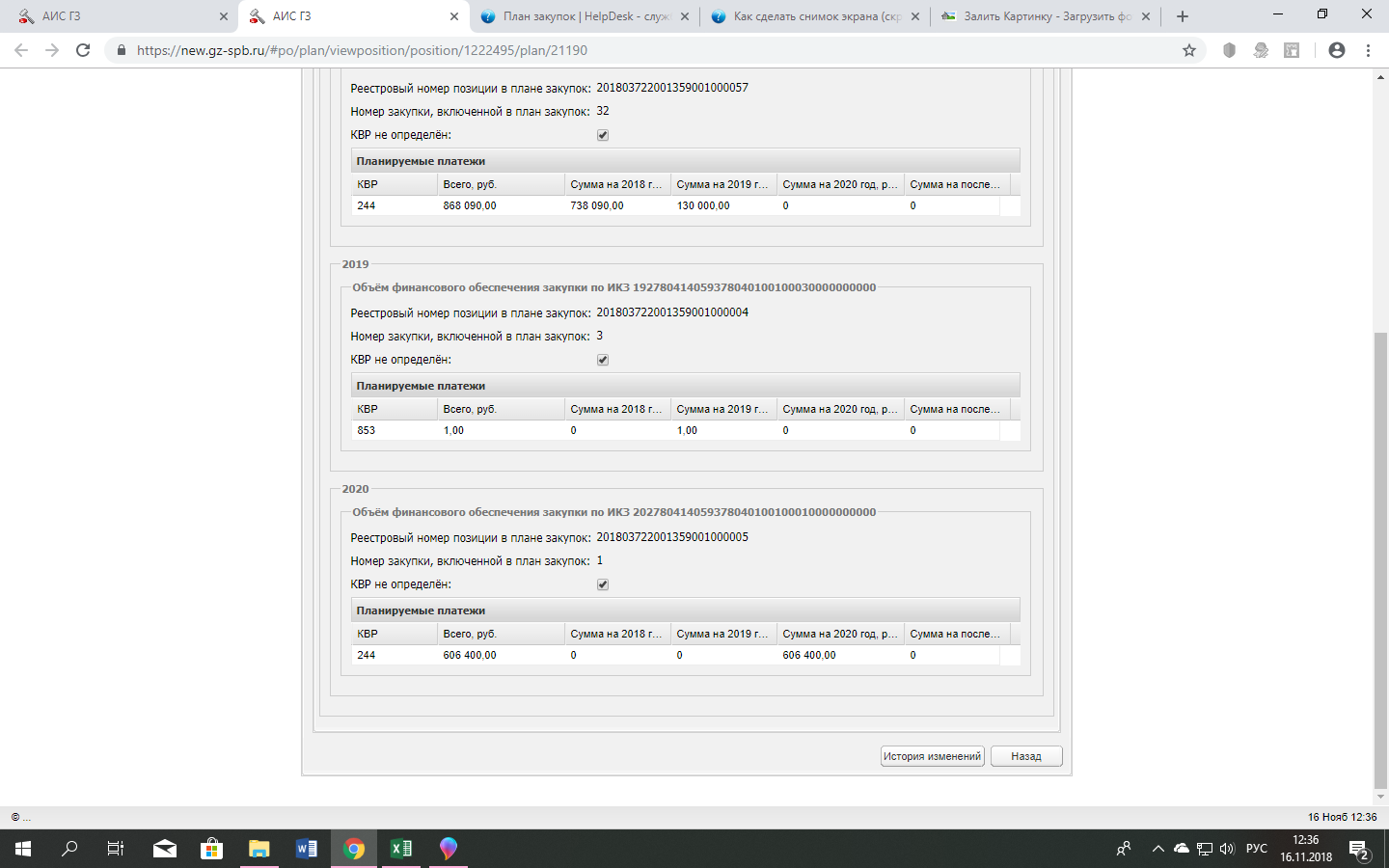Switch to Chrome on the taskbar
This screenshot has width=1389, height=868.
(x=354, y=849)
